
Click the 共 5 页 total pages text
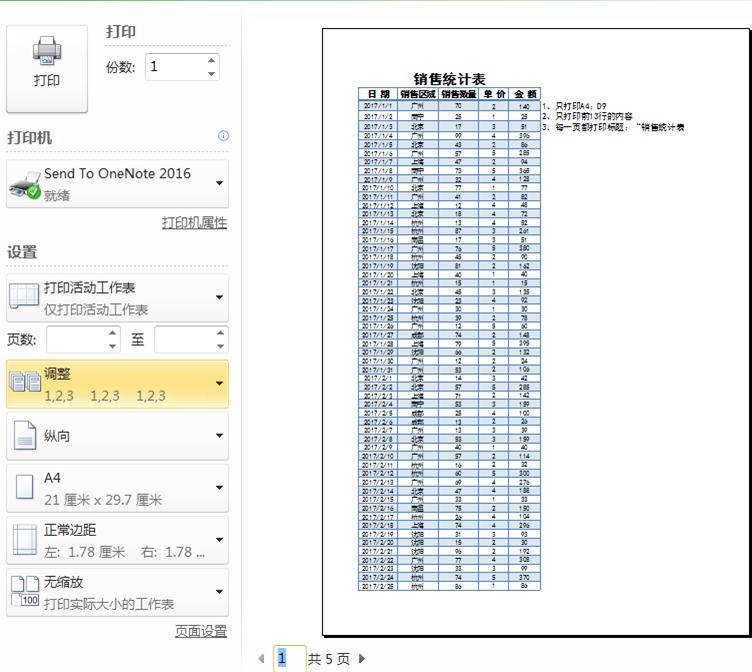tap(329, 659)
